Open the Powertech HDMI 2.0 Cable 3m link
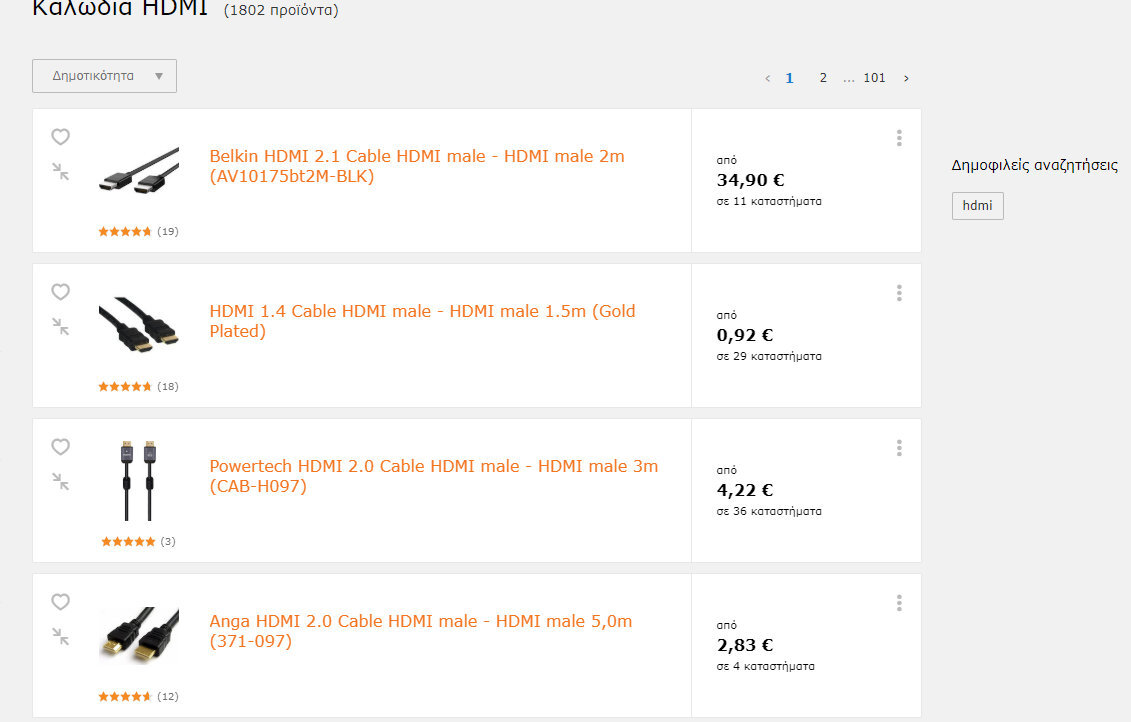 click(434, 476)
